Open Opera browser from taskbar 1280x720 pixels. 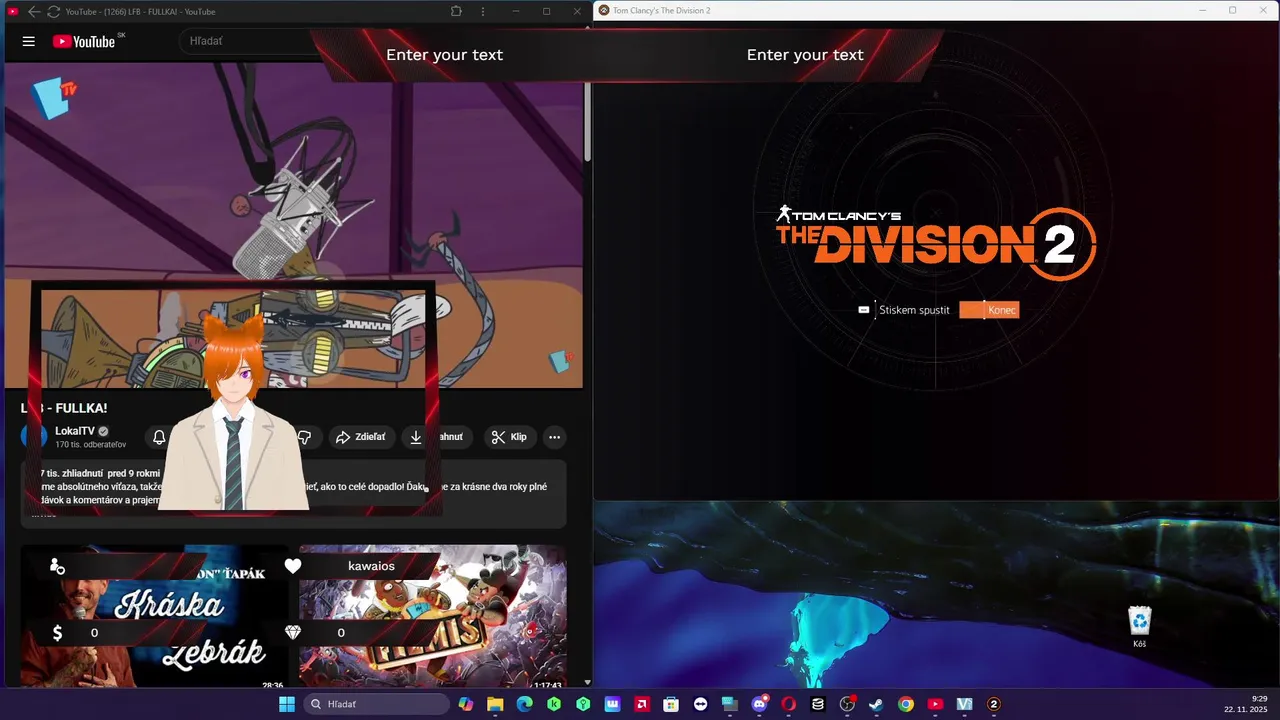(x=788, y=704)
